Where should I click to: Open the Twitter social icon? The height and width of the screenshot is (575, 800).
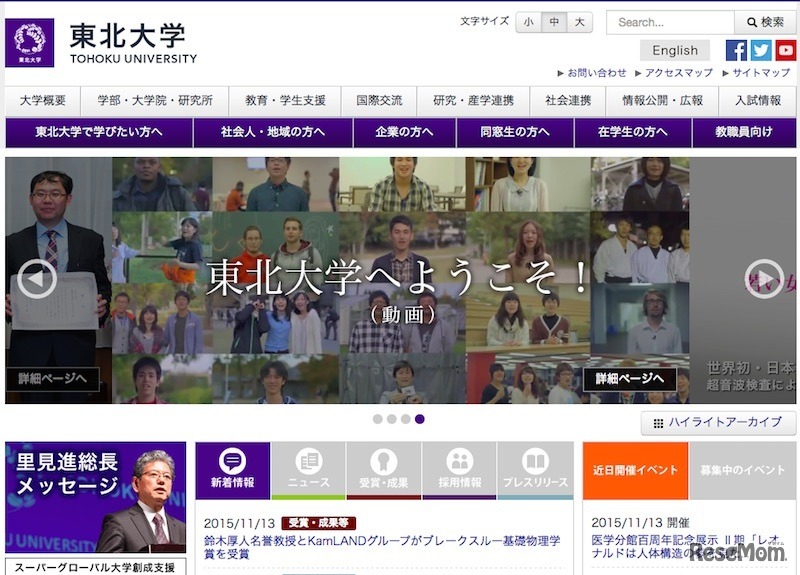click(x=761, y=50)
